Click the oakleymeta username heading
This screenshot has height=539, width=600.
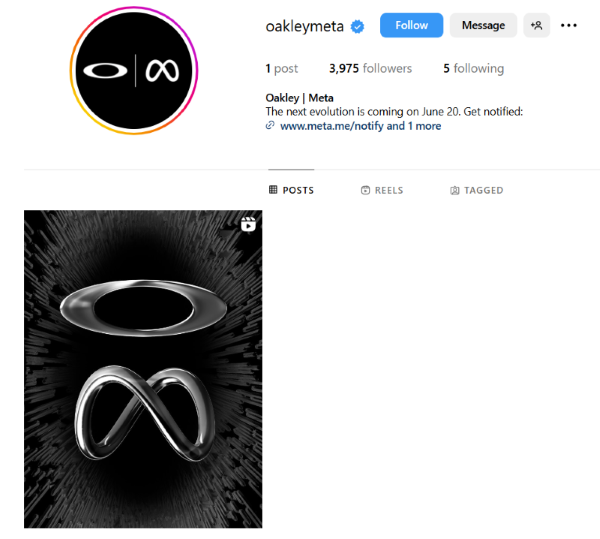305,26
